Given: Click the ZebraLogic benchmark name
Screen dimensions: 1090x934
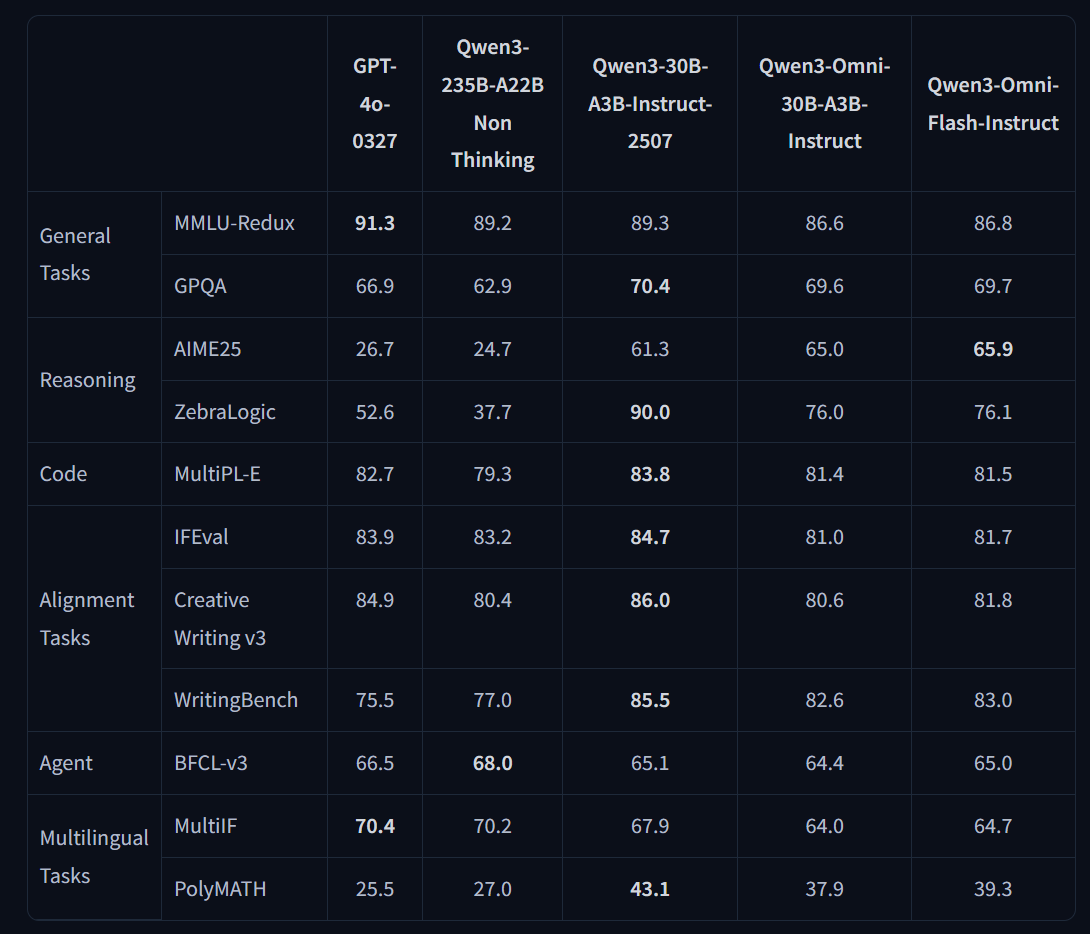Looking at the screenshot, I should point(225,412).
